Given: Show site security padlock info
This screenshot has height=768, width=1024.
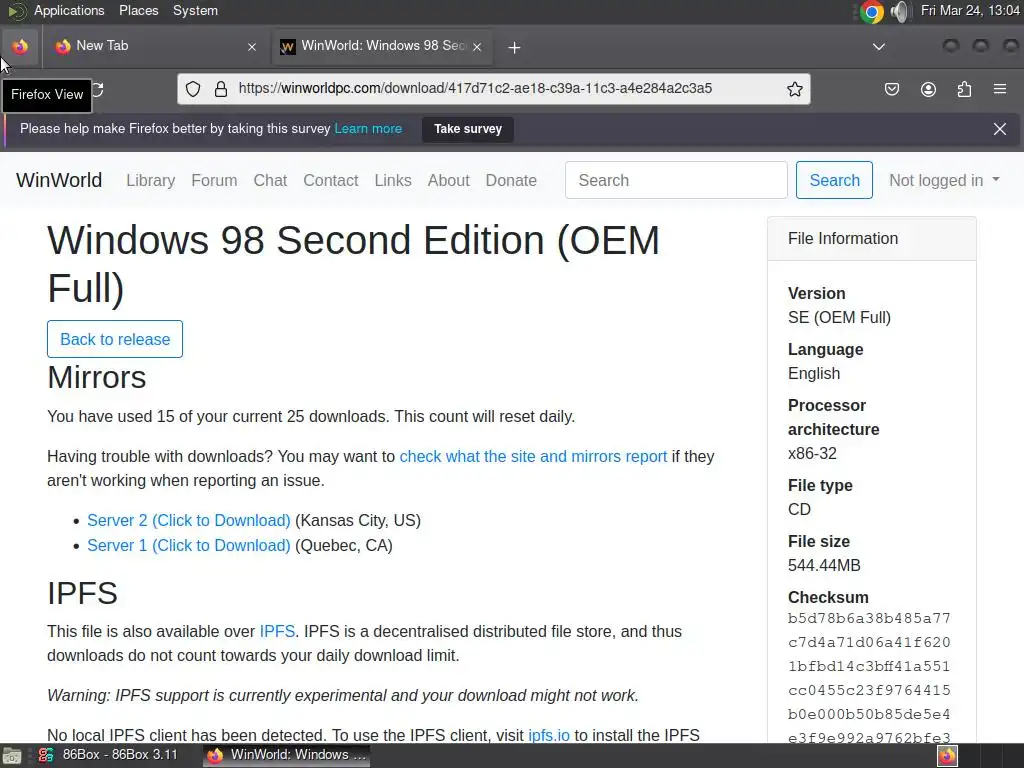Looking at the screenshot, I should 221,89.
